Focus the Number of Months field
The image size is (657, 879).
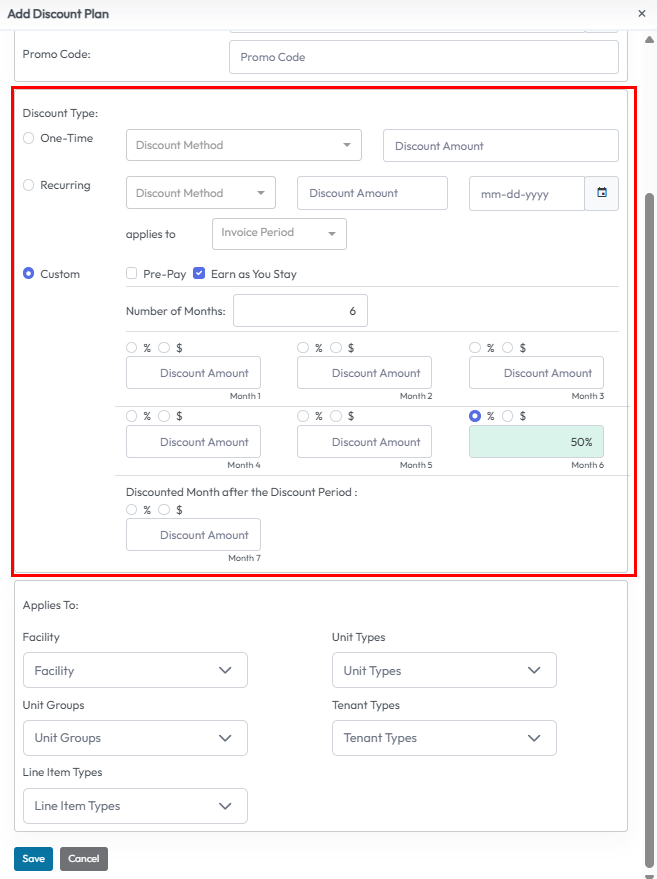tap(300, 311)
